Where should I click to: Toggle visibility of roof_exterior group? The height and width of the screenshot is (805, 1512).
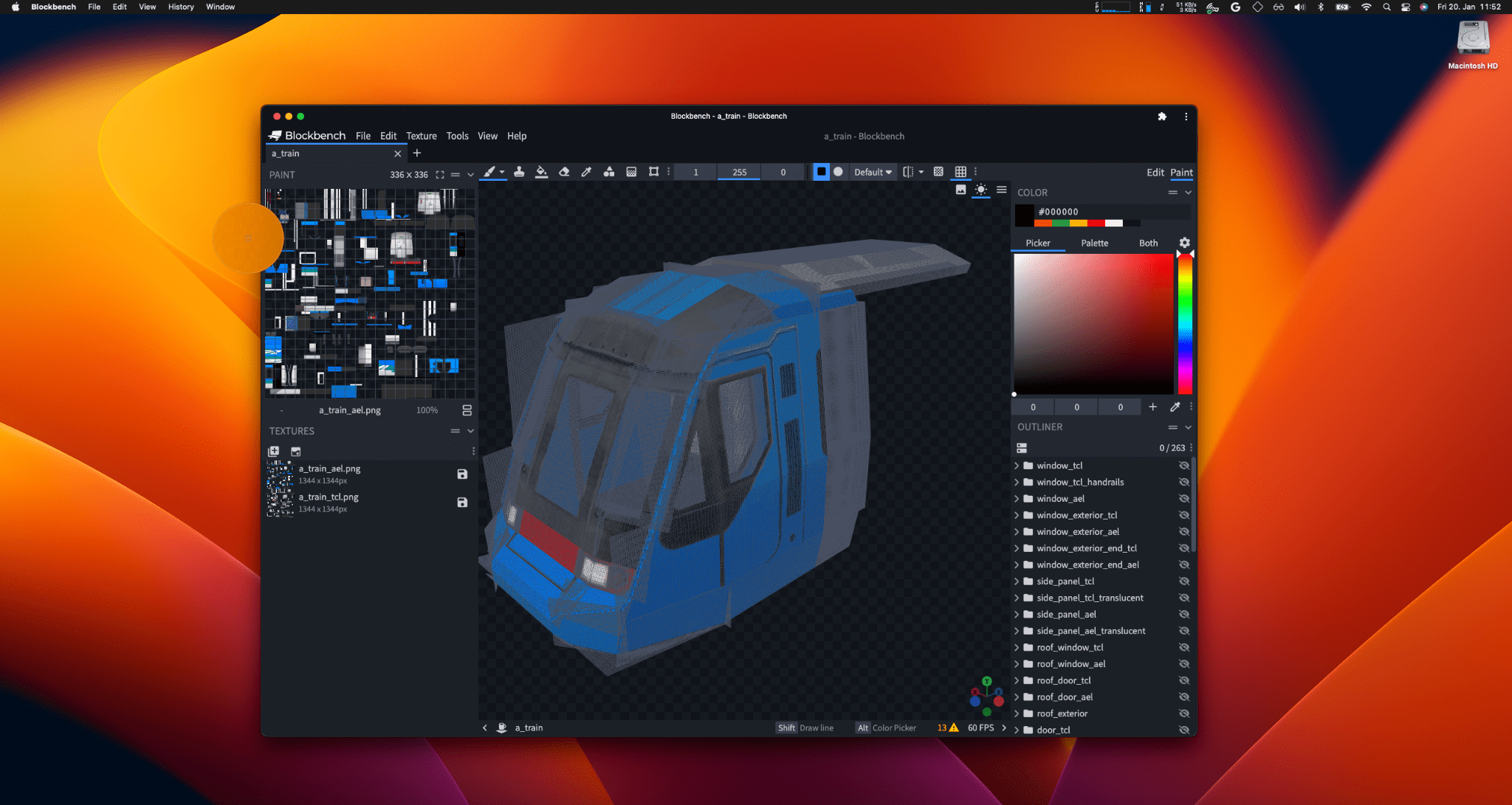coord(1184,714)
